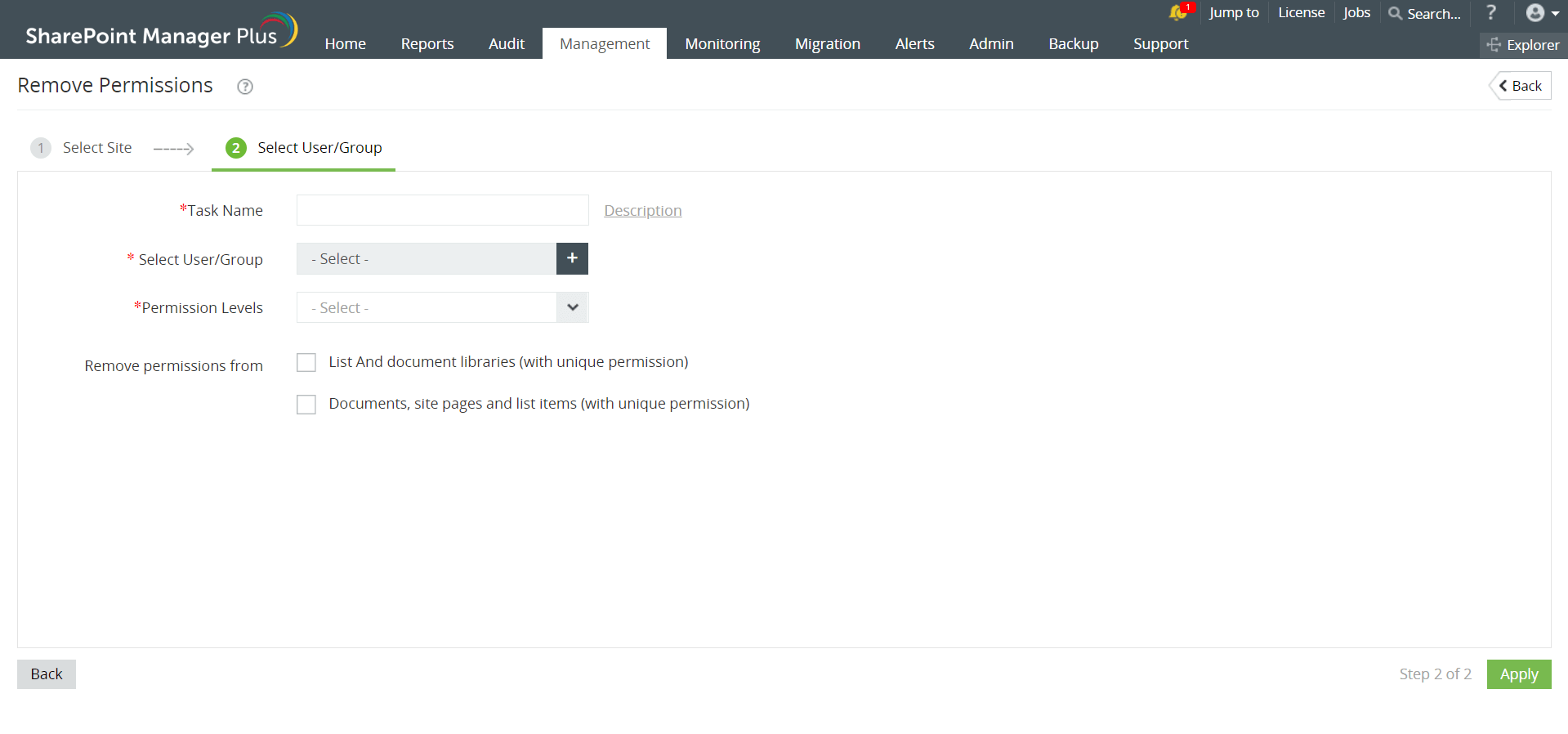The width and height of the screenshot is (1568, 734).
Task: Select step 2 Select User/Group
Action: [x=303, y=148]
